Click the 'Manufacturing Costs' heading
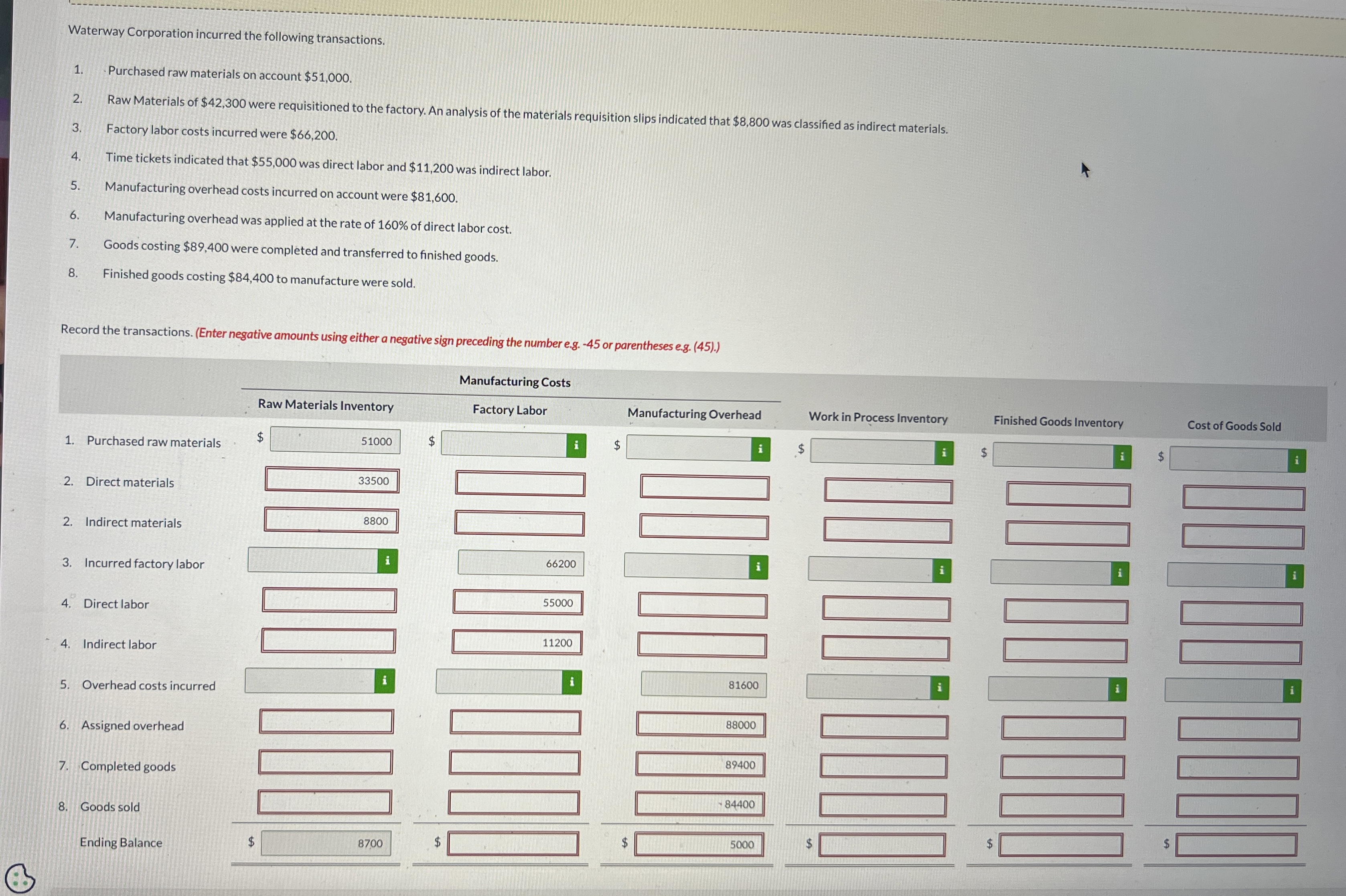The image size is (1346, 896). tap(515, 382)
